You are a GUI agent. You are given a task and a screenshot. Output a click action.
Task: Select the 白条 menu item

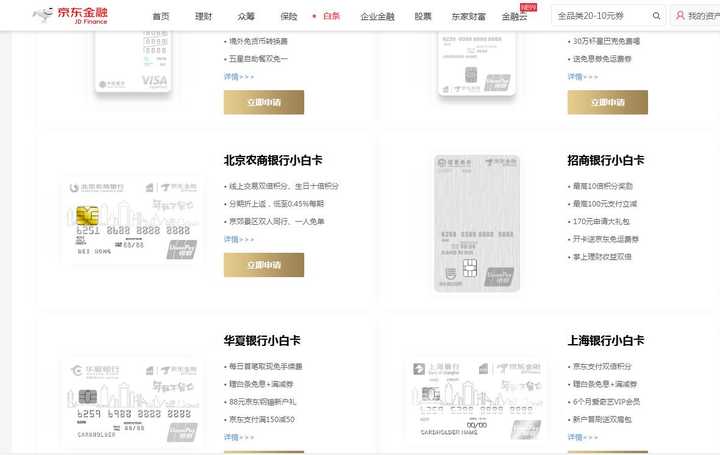(331, 17)
